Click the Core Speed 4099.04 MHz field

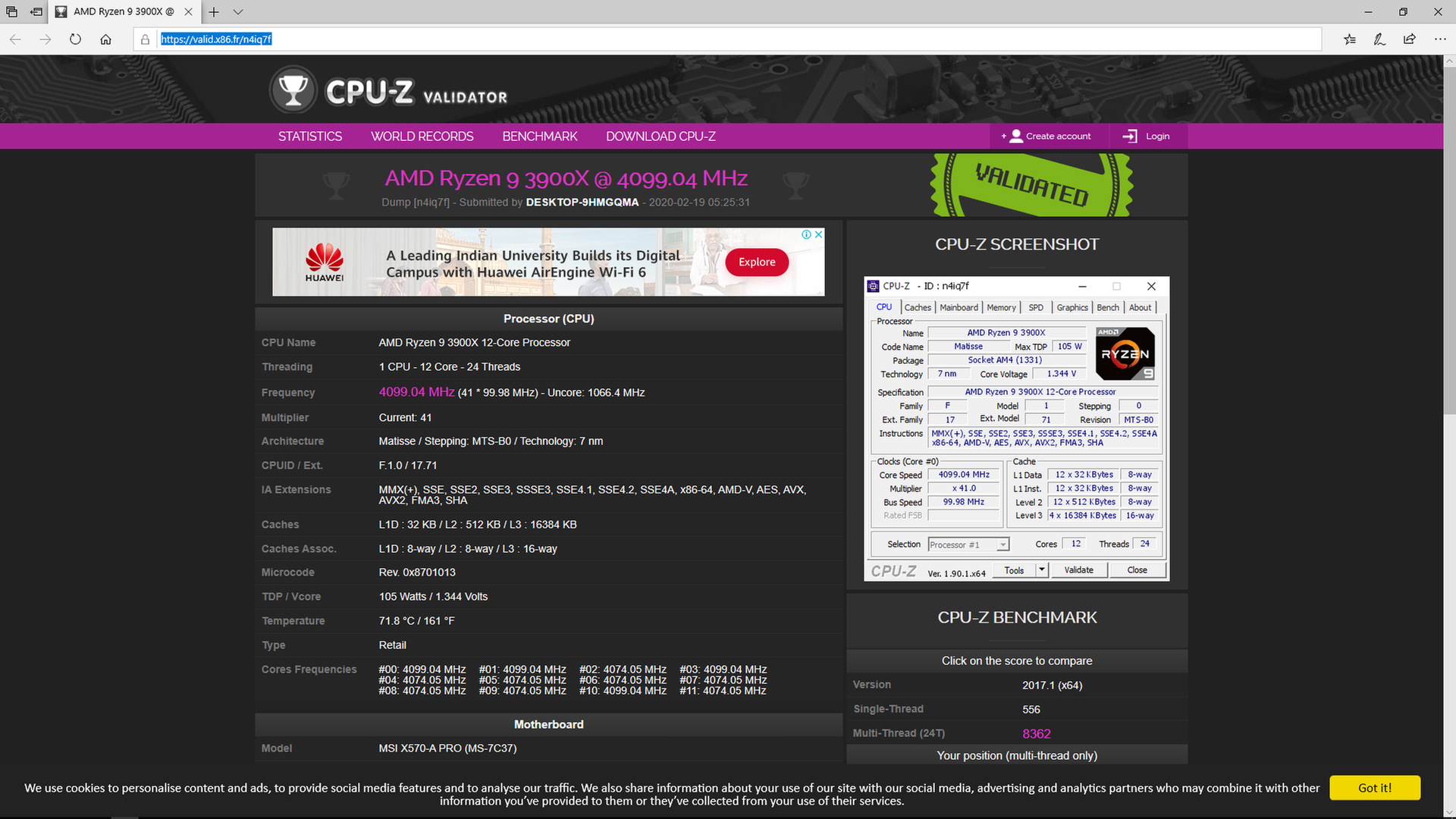(964, 475)
